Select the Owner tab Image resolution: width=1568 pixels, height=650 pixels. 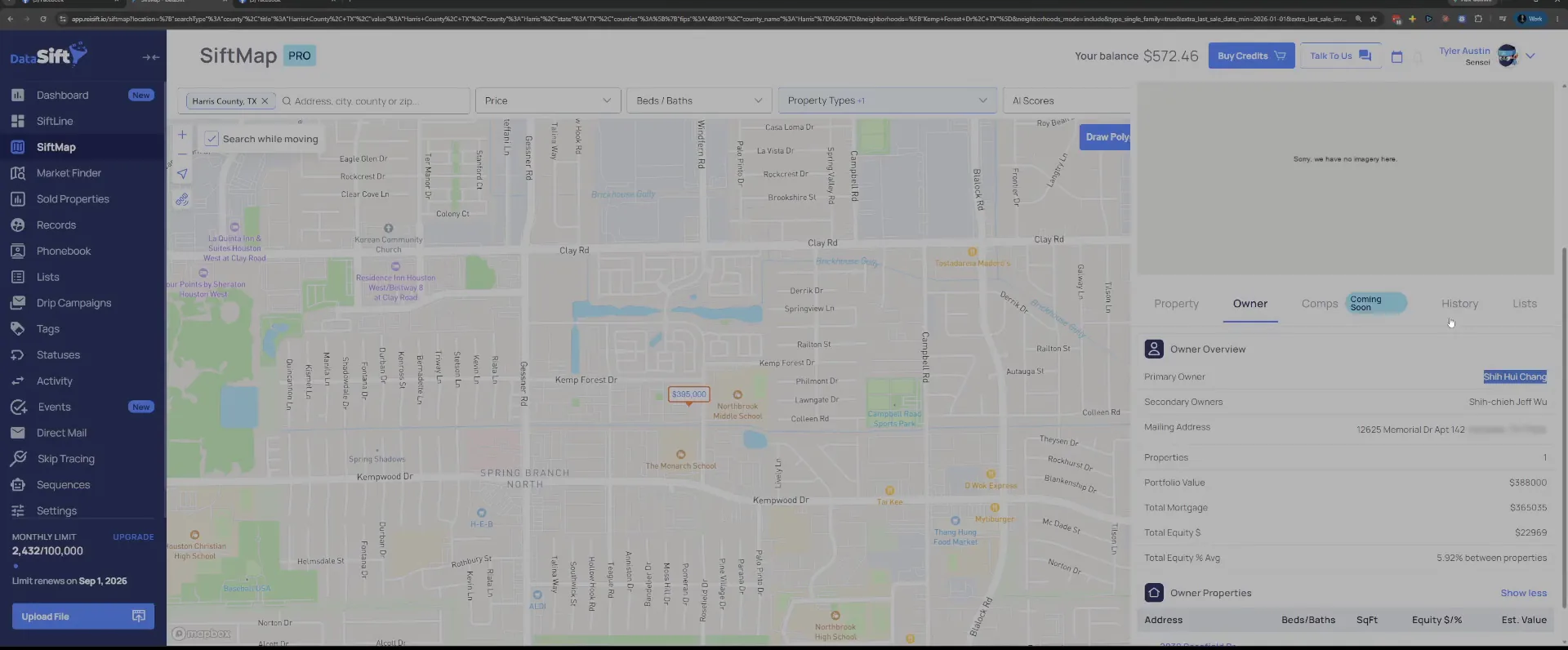pyautogui.click(x=1250, y=304)
